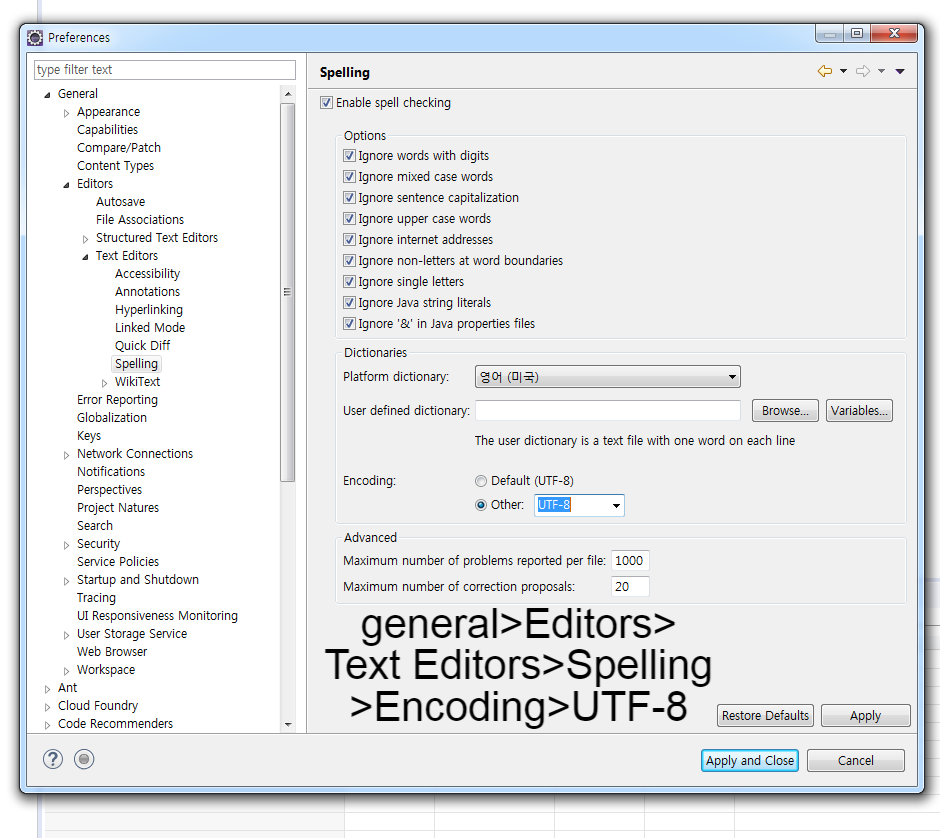Select Content Types tree item
Viewport: 940px width, 838px height.
tap(115, 166)
